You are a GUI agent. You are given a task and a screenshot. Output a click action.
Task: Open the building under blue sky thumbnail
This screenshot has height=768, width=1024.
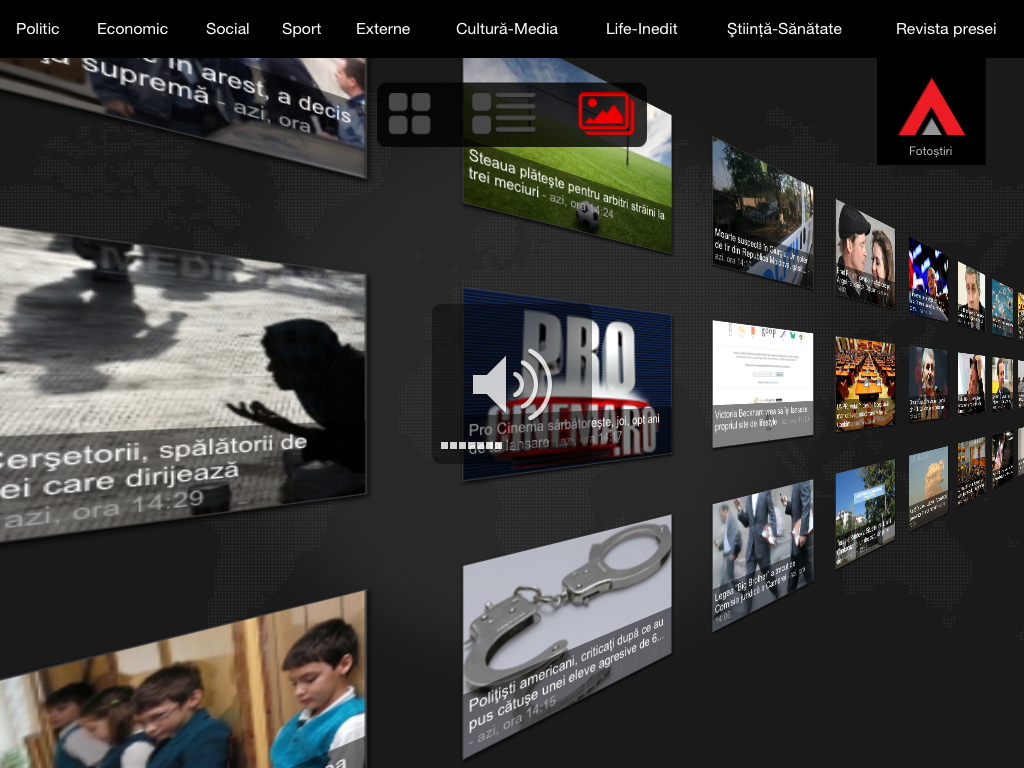[x=865, y=514]
